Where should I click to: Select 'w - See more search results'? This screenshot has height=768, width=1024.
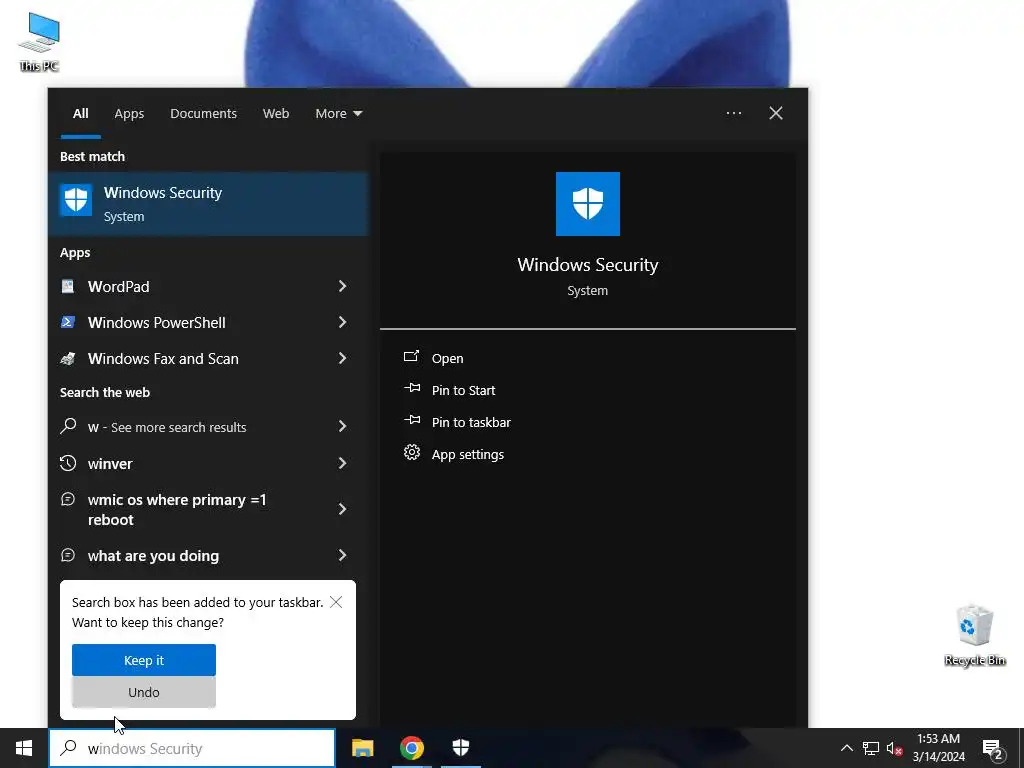(167, 427)
